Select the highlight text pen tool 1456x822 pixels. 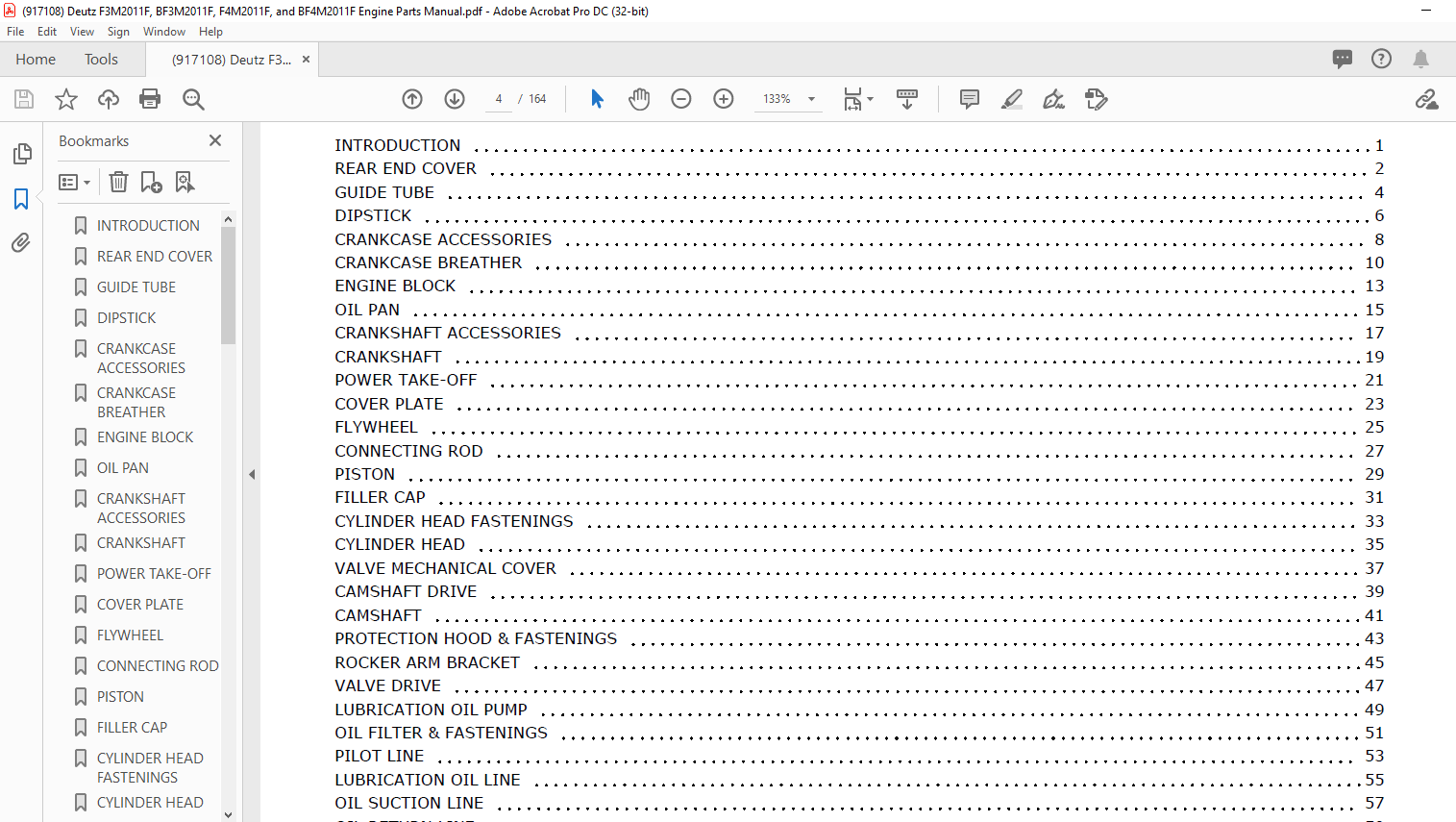(x=1012, y=99)
